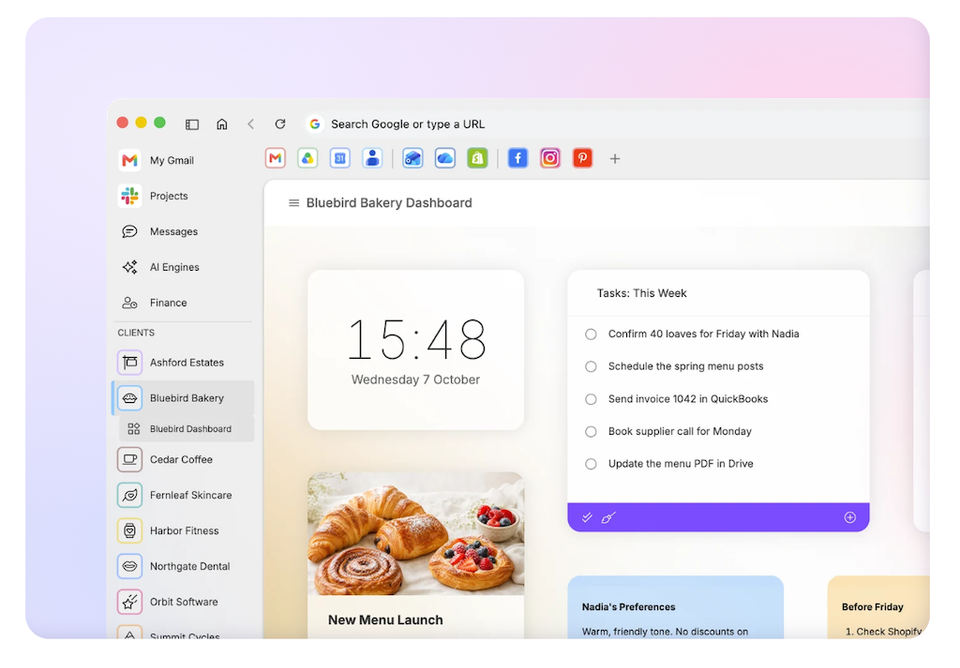Viewport: 960px width, 668px height.
Task: Check off Schedule the spring menu posts
Action: pos(591,366)
